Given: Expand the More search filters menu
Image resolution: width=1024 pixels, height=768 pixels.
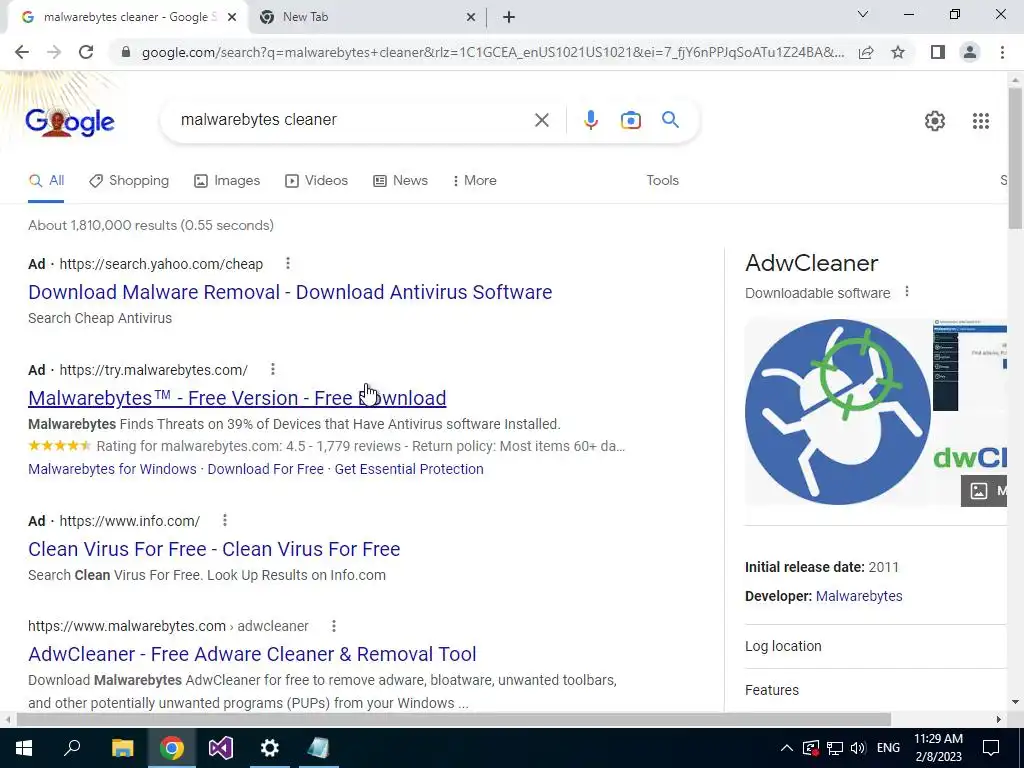Looking at the screenshot, I should pyautogui.click(x=475, y=180).
